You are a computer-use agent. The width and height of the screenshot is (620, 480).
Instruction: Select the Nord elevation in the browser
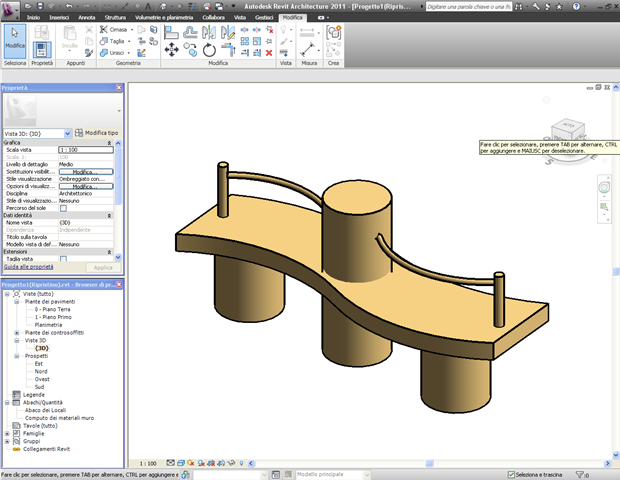coord(41,371)
